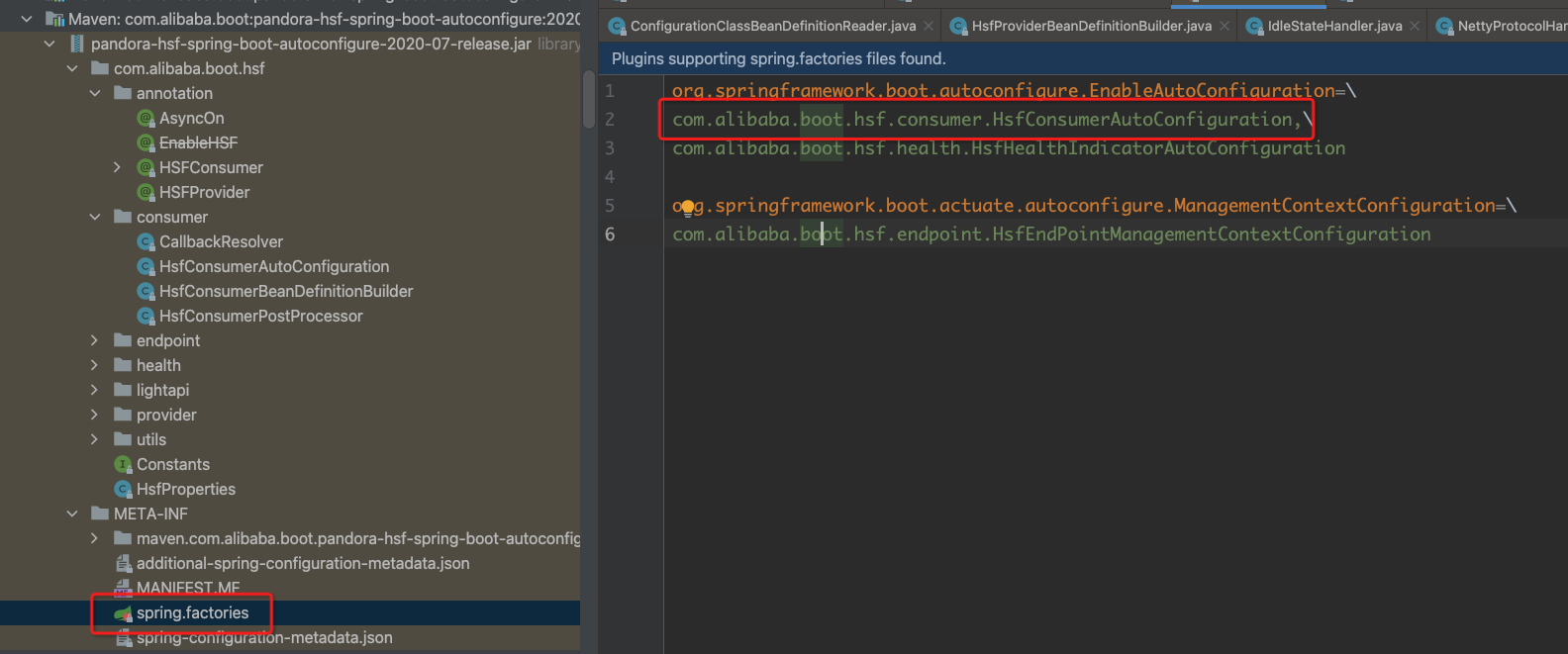Viewport: 1568px width, 654px height.
Task: Collapse the annotation folder
Action: coord(95,93)
